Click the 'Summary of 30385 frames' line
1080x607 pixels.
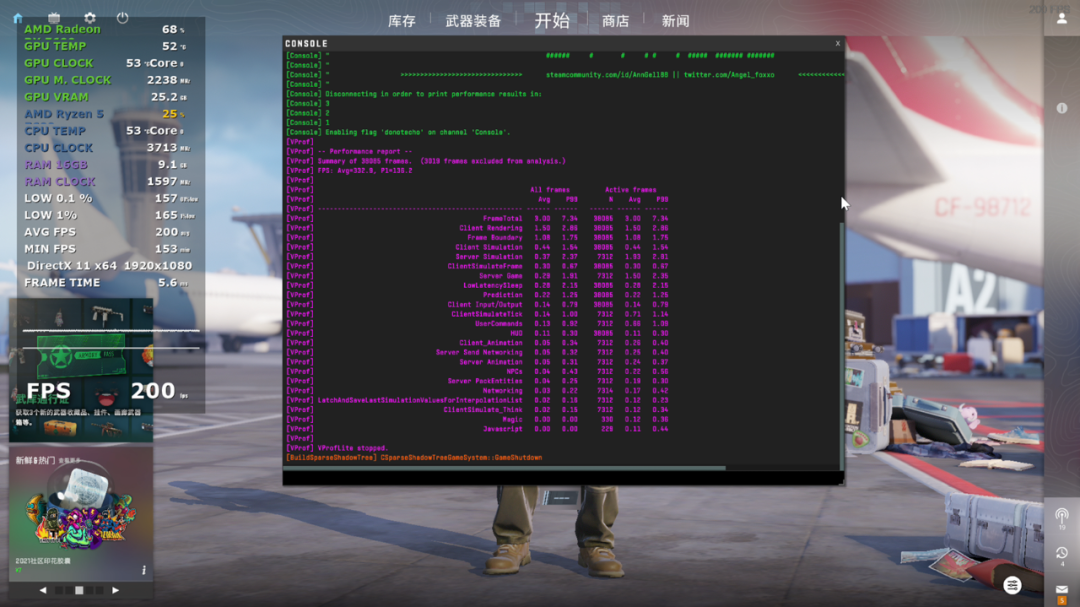coord(426,161)
